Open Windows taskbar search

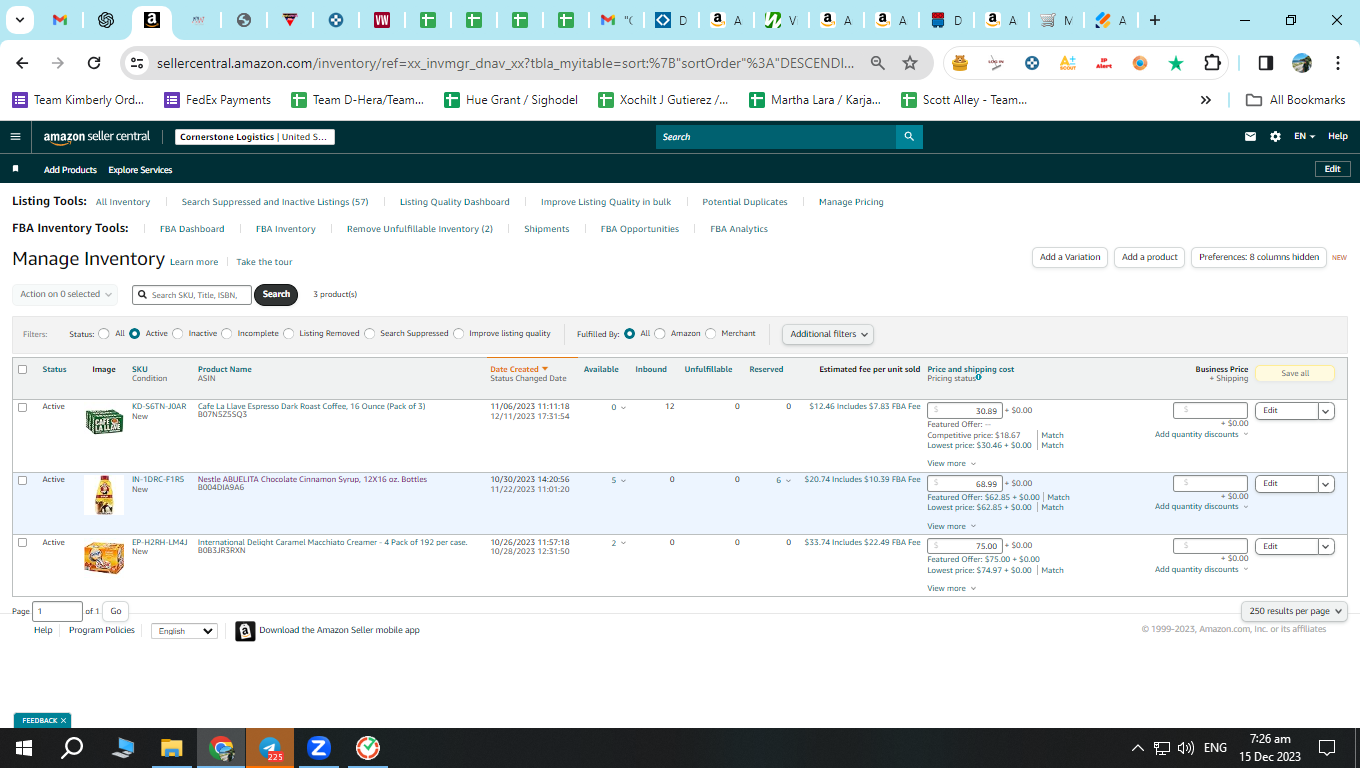[72, 748]
